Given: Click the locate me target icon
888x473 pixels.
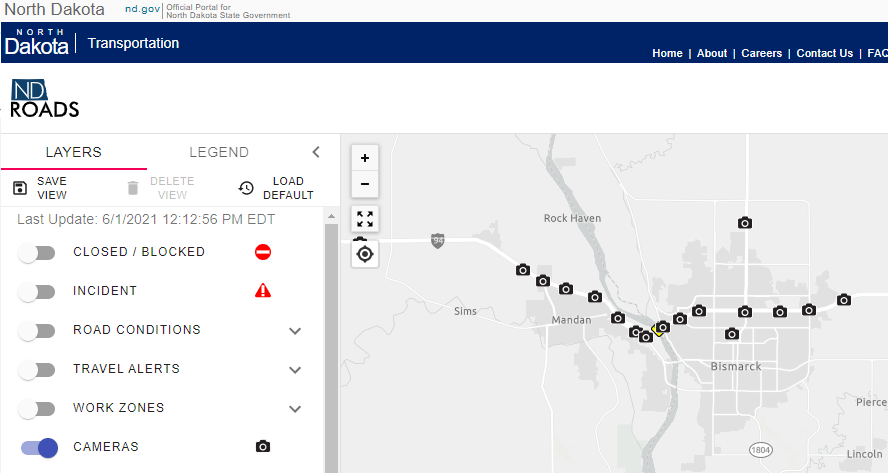Looking at the screenshot, I should [x=365, y=254].
